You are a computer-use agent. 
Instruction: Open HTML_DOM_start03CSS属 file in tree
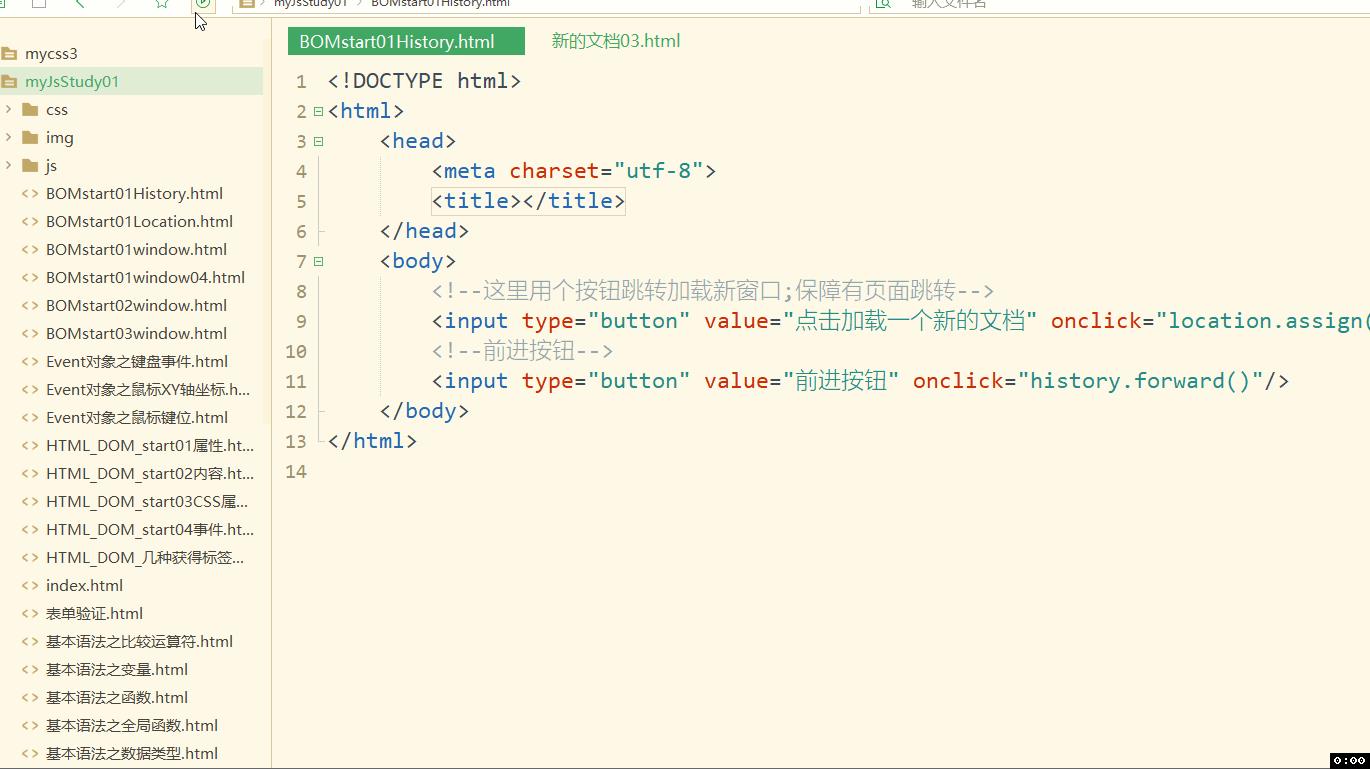pos(147,502)
